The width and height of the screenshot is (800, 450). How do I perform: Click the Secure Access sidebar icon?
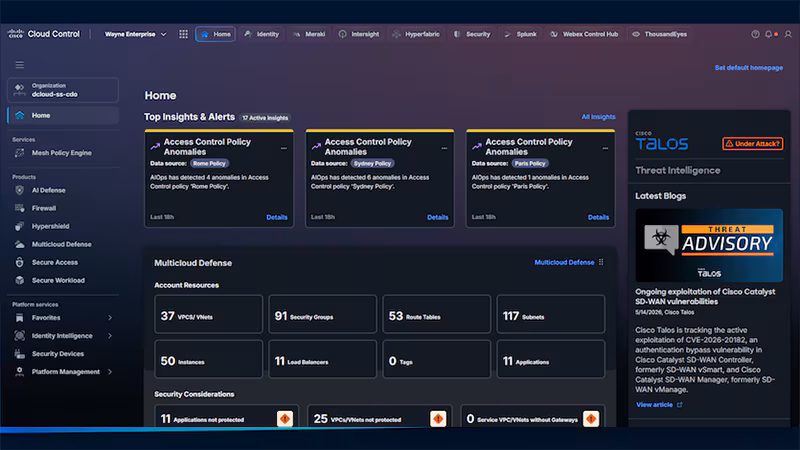pos(19,262)
